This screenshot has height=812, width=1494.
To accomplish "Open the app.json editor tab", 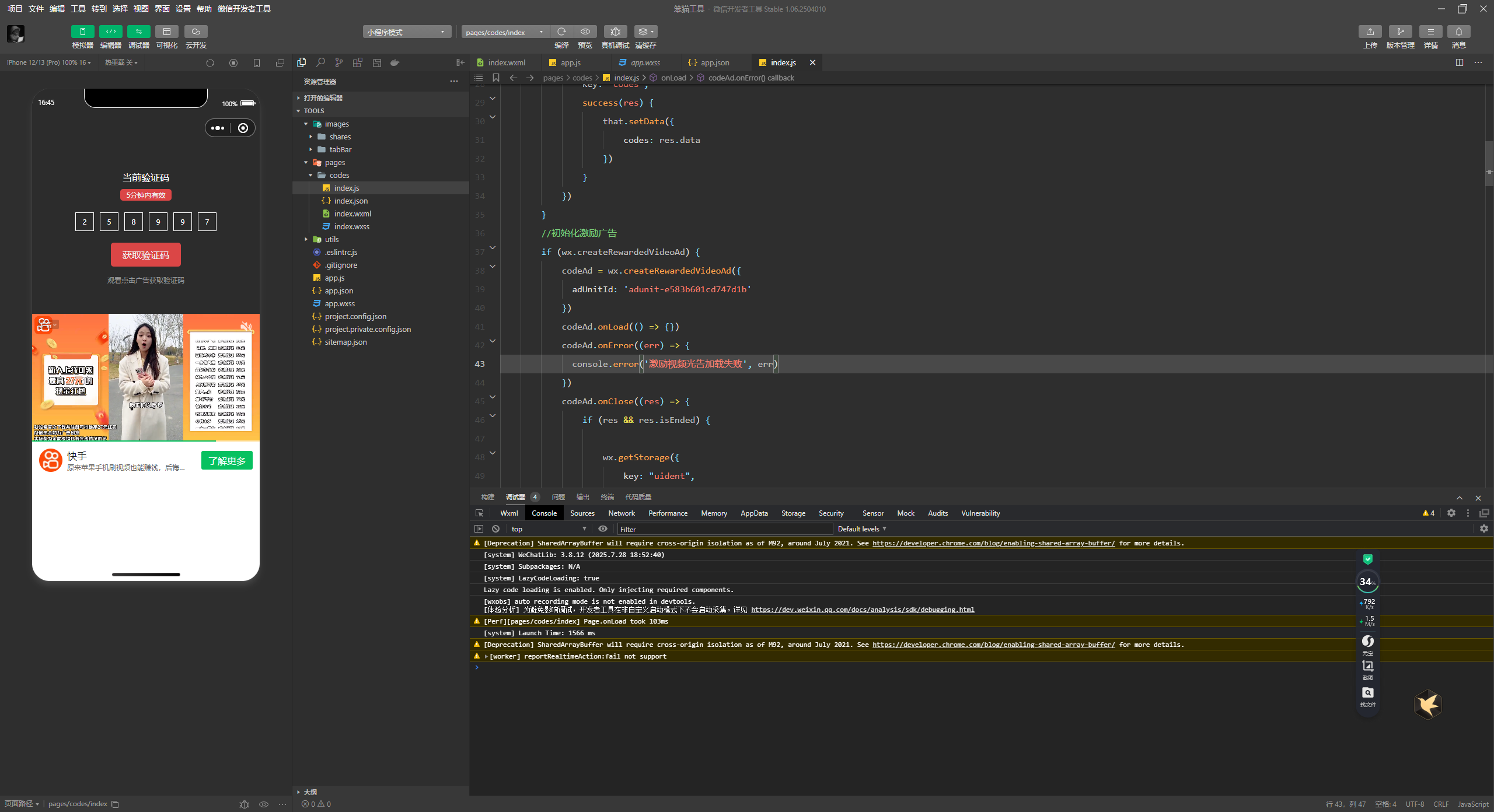I will coord(714,62).
